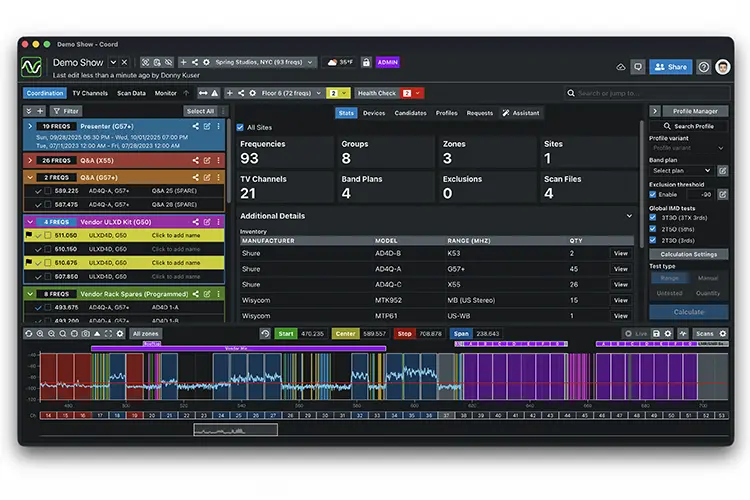Expand the Q&A (X55) group
750x500 pixels.
click(30, 161)
